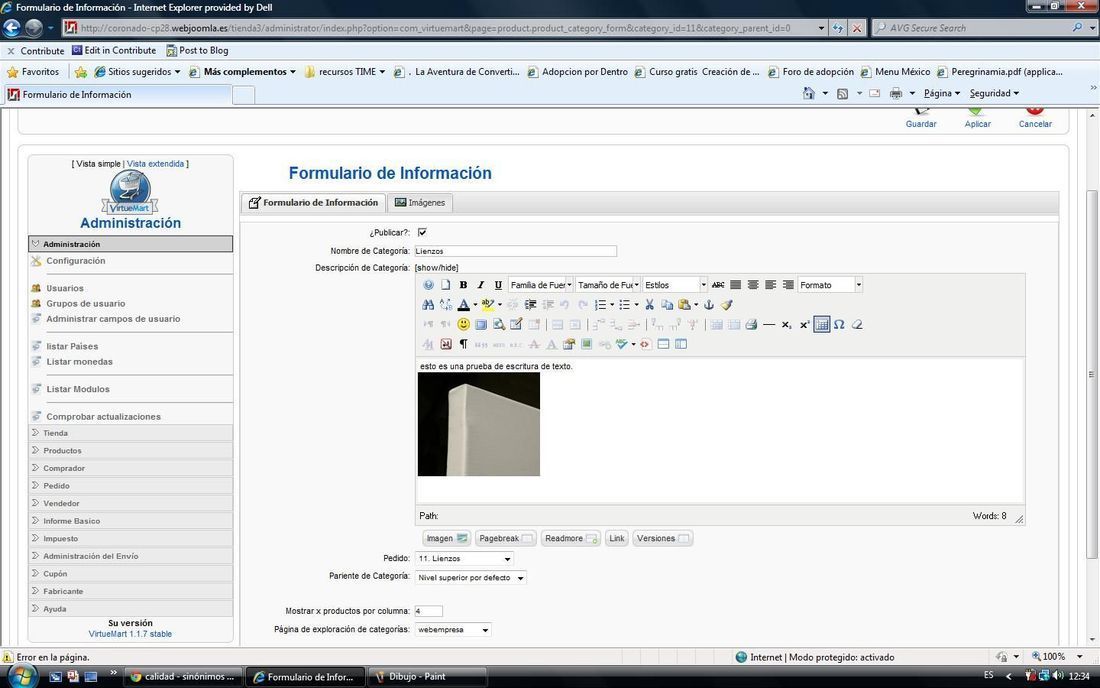
Task: Insert an anchor with the anchor icon
Action: pos(709,304)
